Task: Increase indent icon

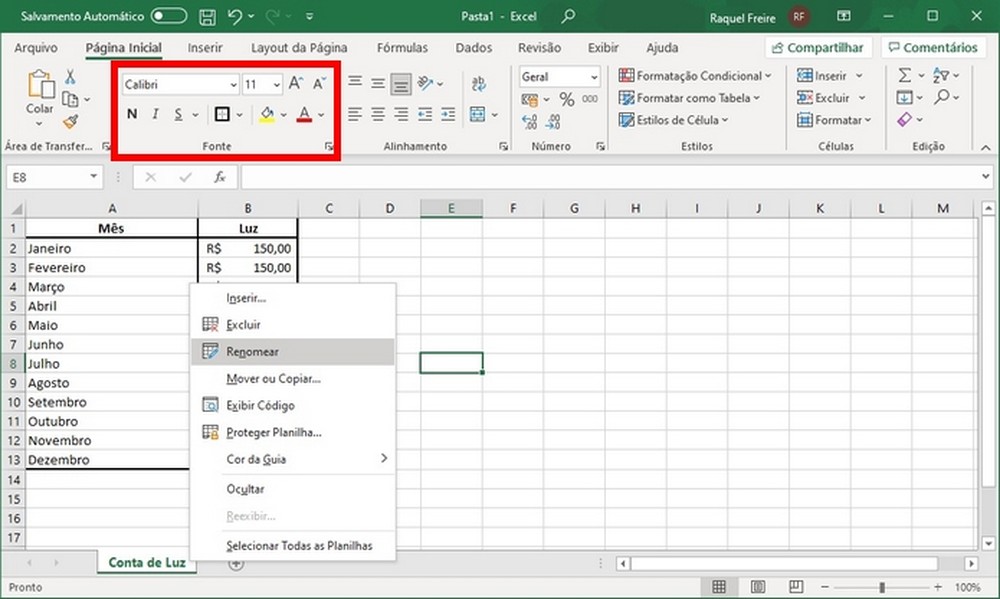Action: tap(448, 114)
